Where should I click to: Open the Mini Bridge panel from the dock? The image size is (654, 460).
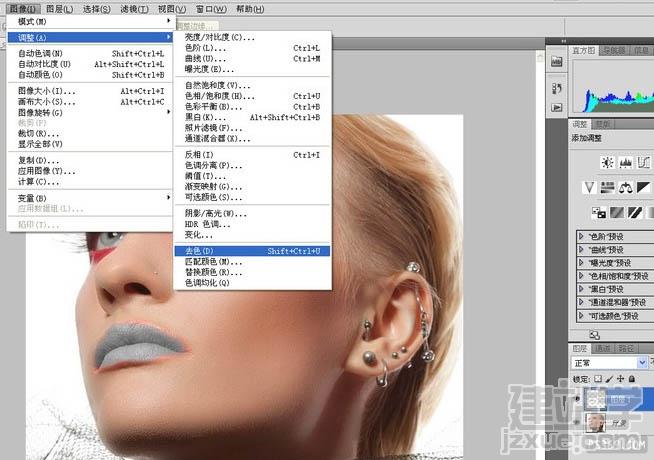coord(556,62)
